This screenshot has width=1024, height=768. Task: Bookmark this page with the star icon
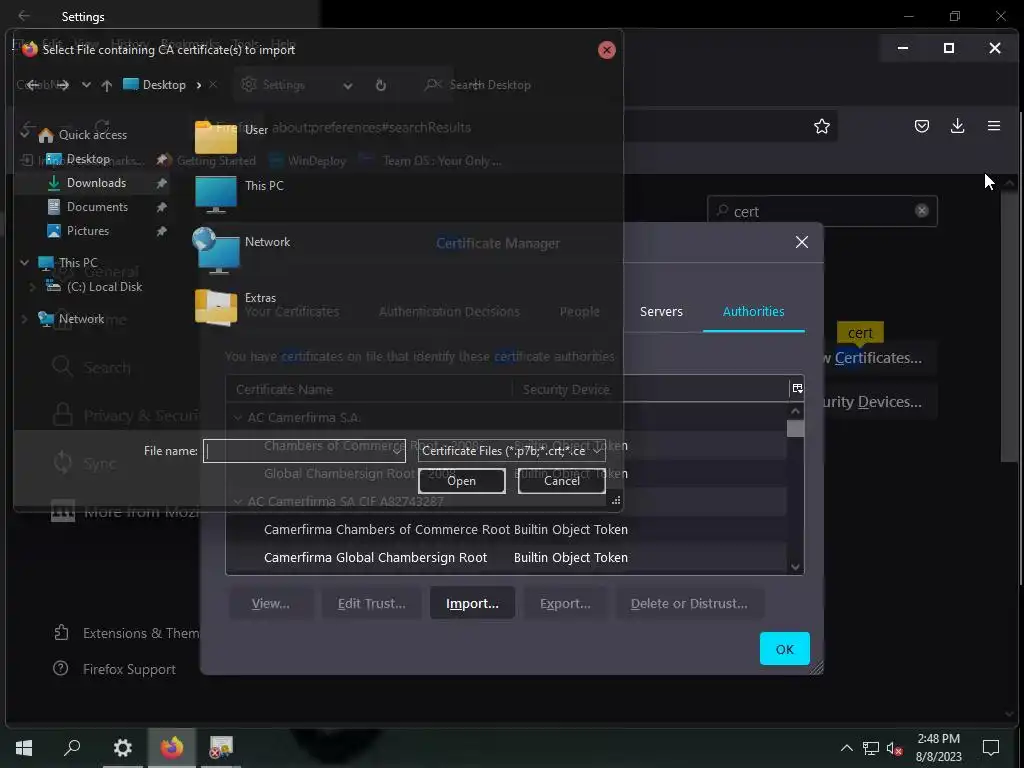822,126
